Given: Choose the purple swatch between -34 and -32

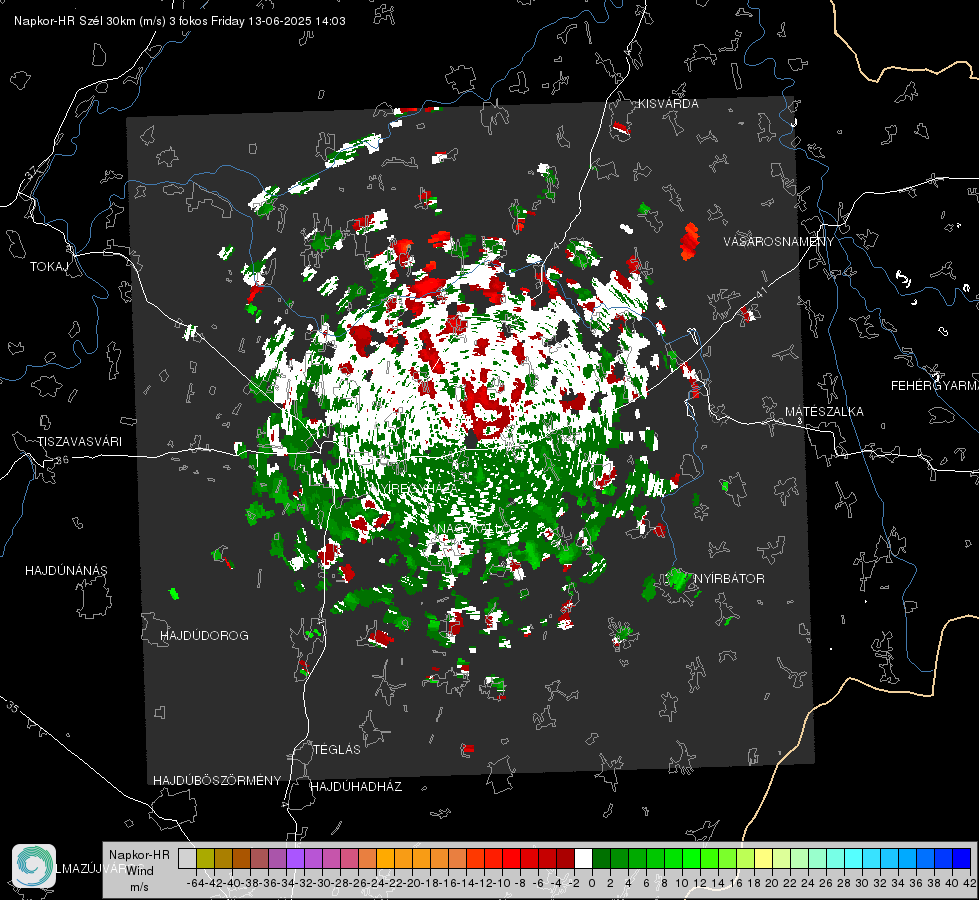Looking at the screenshot, I should (x=295, y=858).
